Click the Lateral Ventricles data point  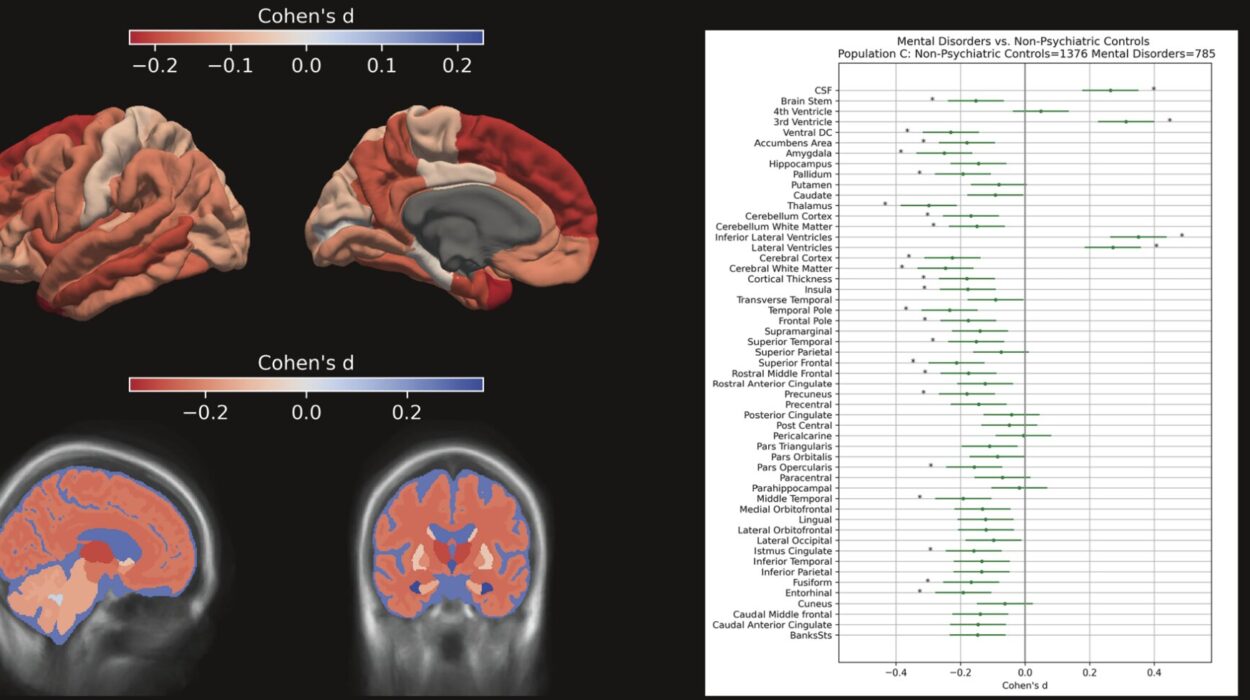click(1112, 247)
